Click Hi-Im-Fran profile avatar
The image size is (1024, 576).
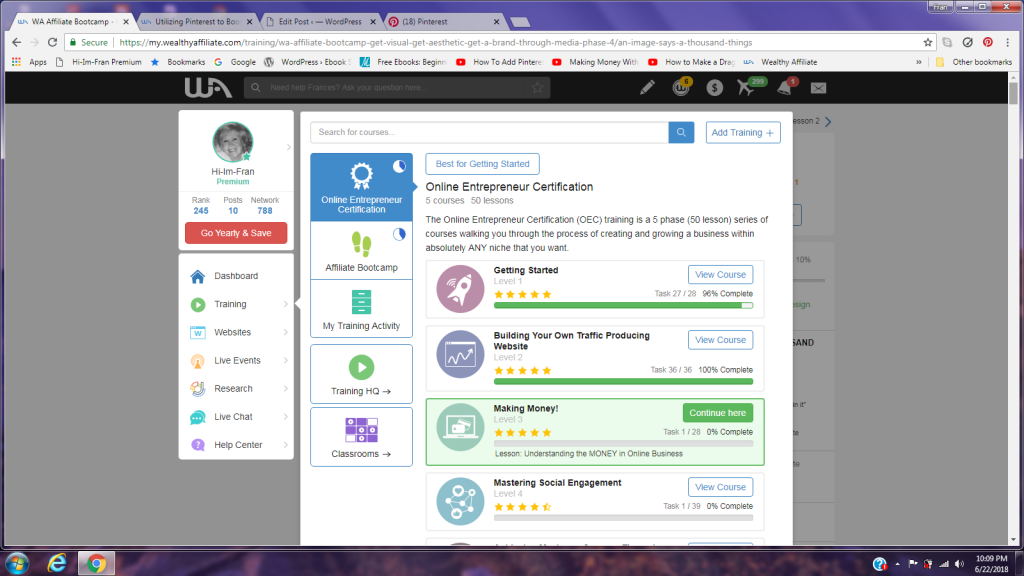pos(232,141)
